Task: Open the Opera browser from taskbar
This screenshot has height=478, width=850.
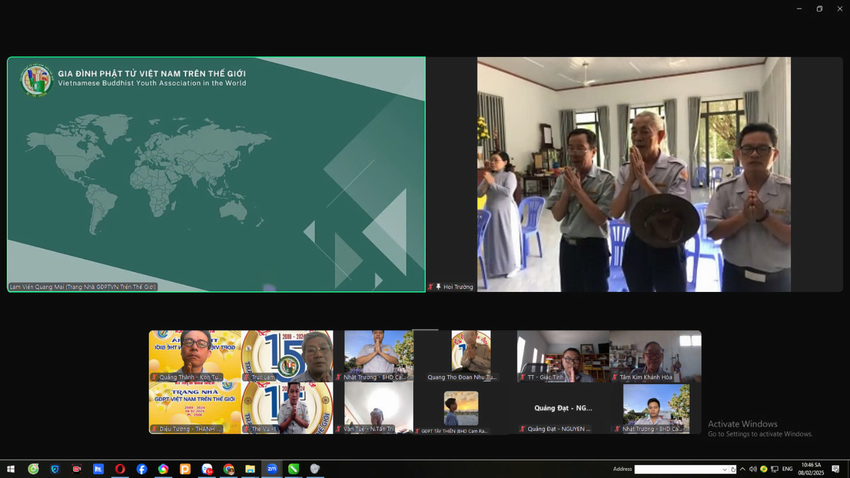Action: tap(120, 469)
